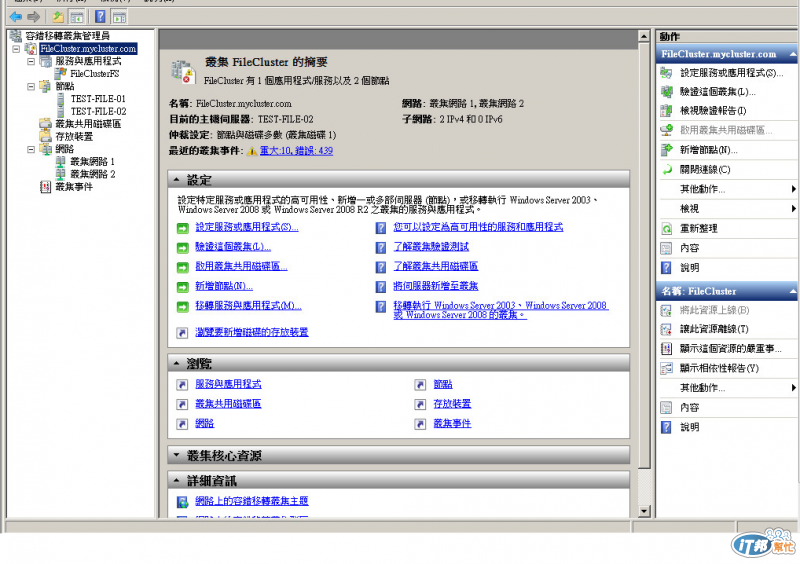Screen dimensions: 800x564
Task: Select 叢集事件 in the tree
Action: point(74,187)
